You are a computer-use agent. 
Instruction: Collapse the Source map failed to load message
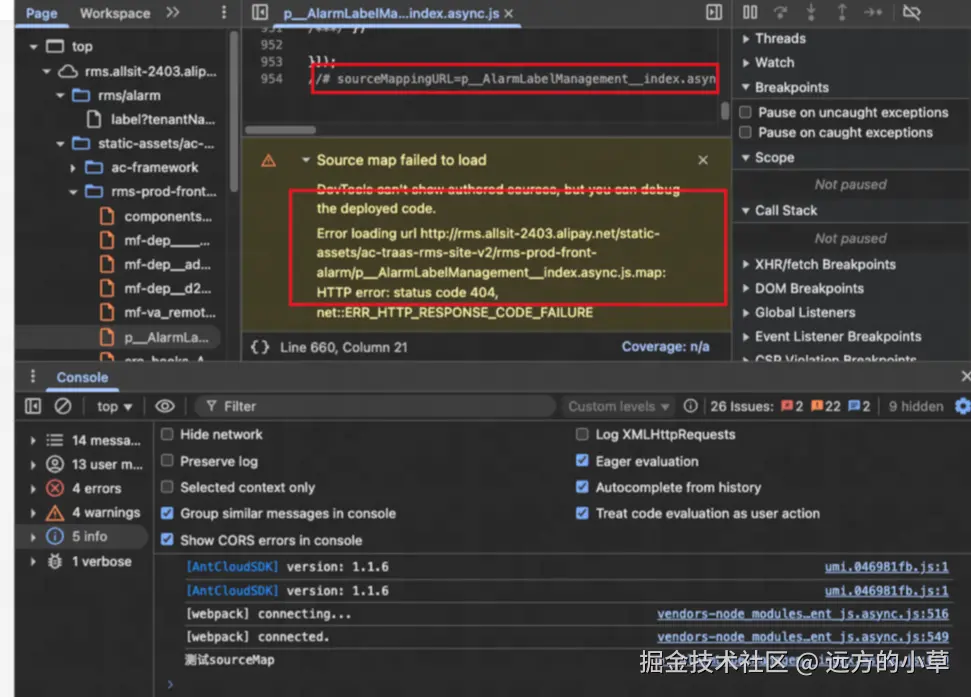(x=306, y=160)
